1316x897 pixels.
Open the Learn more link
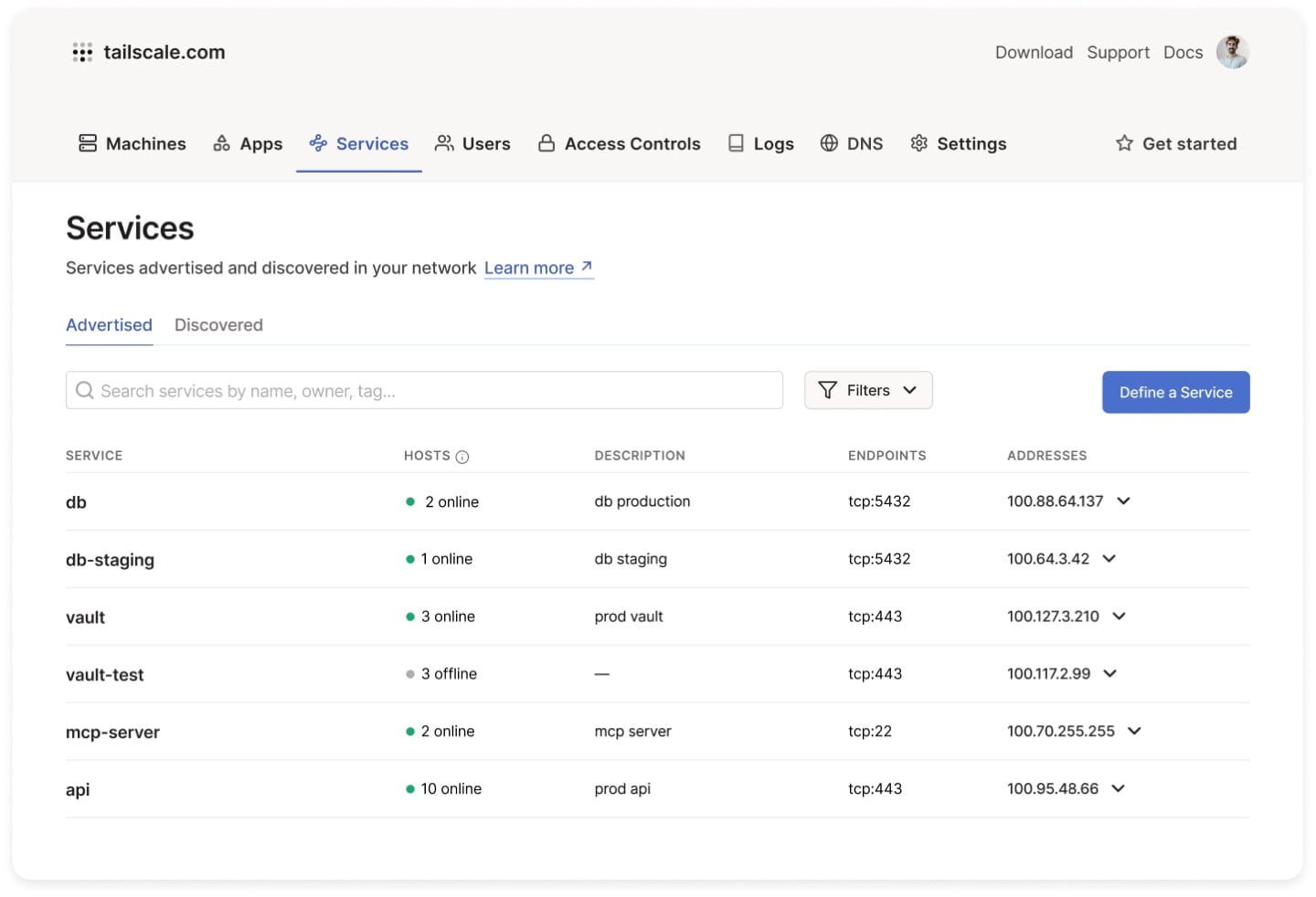[539, 268]
